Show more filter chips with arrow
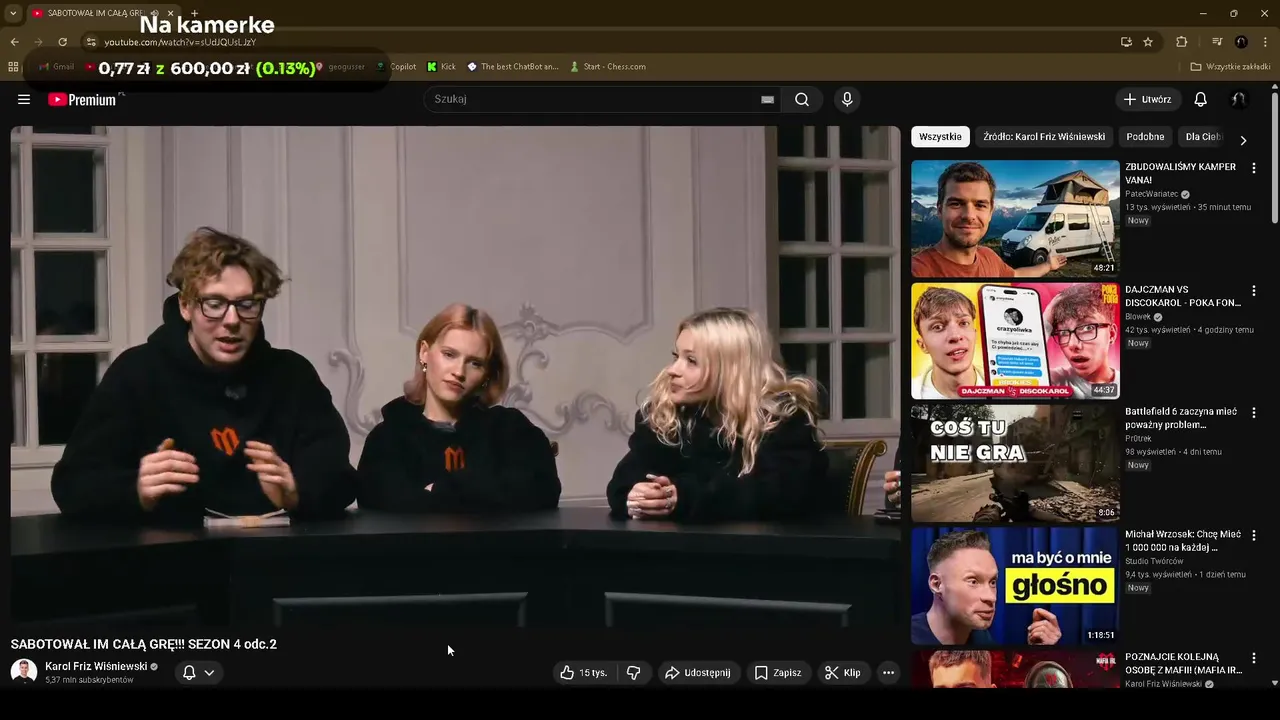Image resolution: width=1280 pixels, height=720 pixels. [1243, 141]
